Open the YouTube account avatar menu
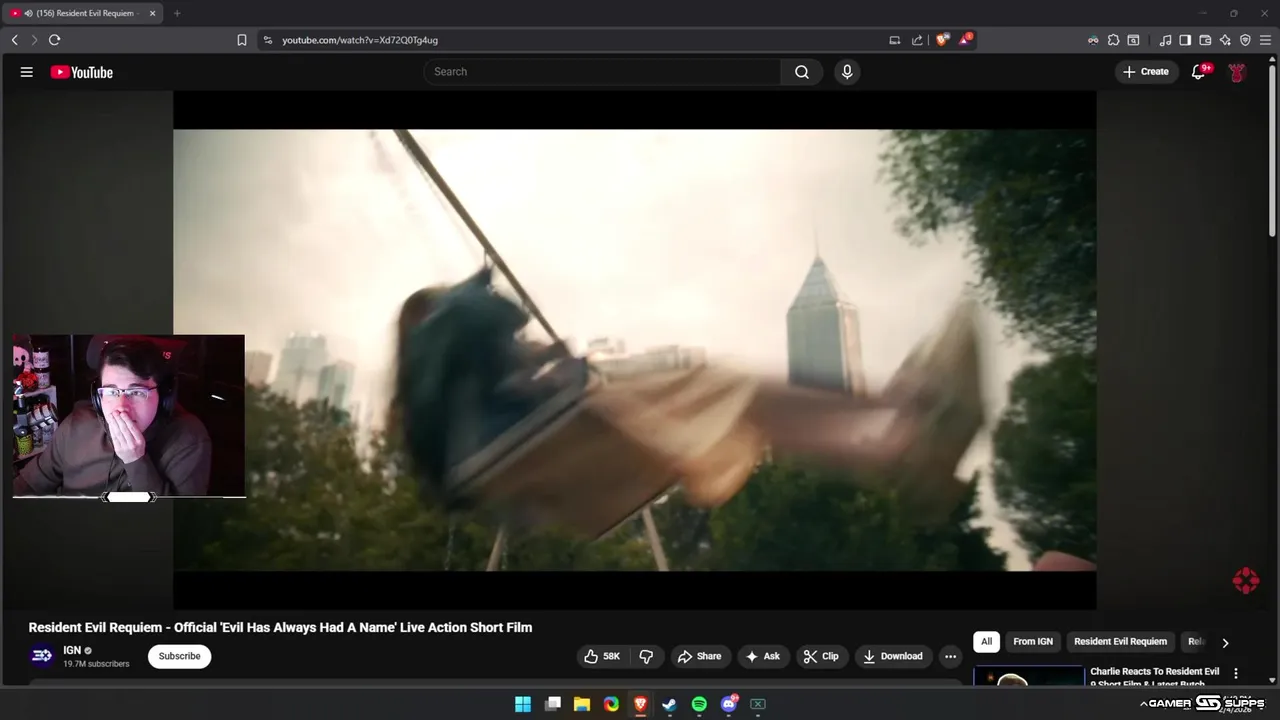 point(1237,72)
